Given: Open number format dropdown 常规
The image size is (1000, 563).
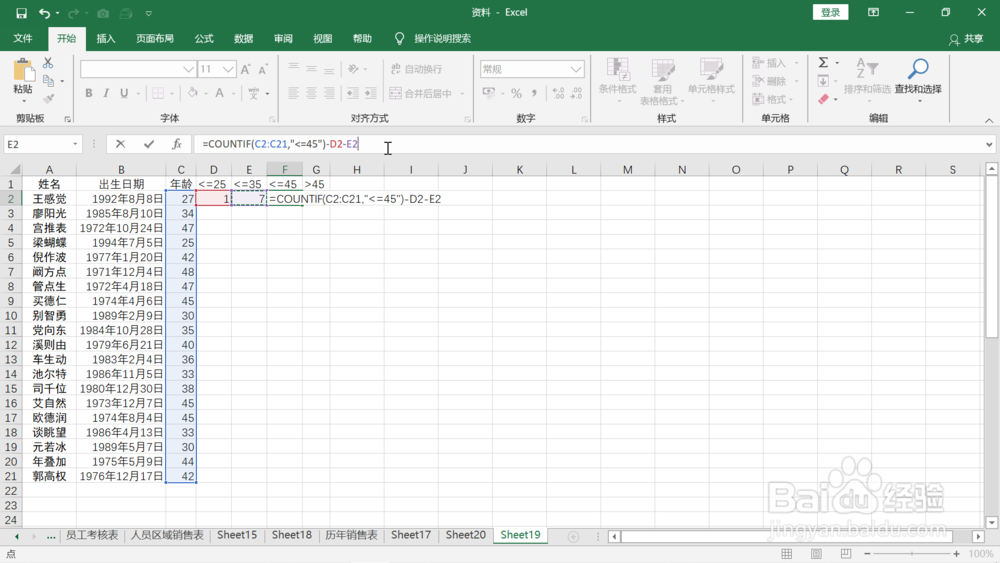Looking at the screenshot, I should [x=576, y=69].
